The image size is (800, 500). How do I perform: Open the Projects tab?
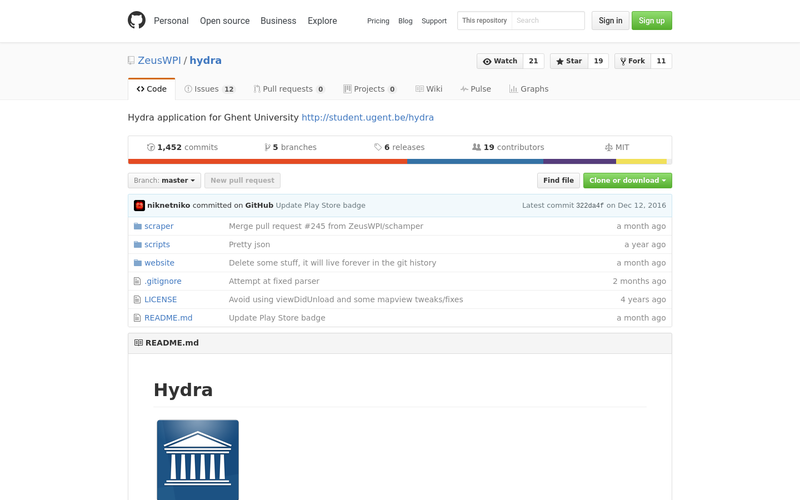point(370,89)
